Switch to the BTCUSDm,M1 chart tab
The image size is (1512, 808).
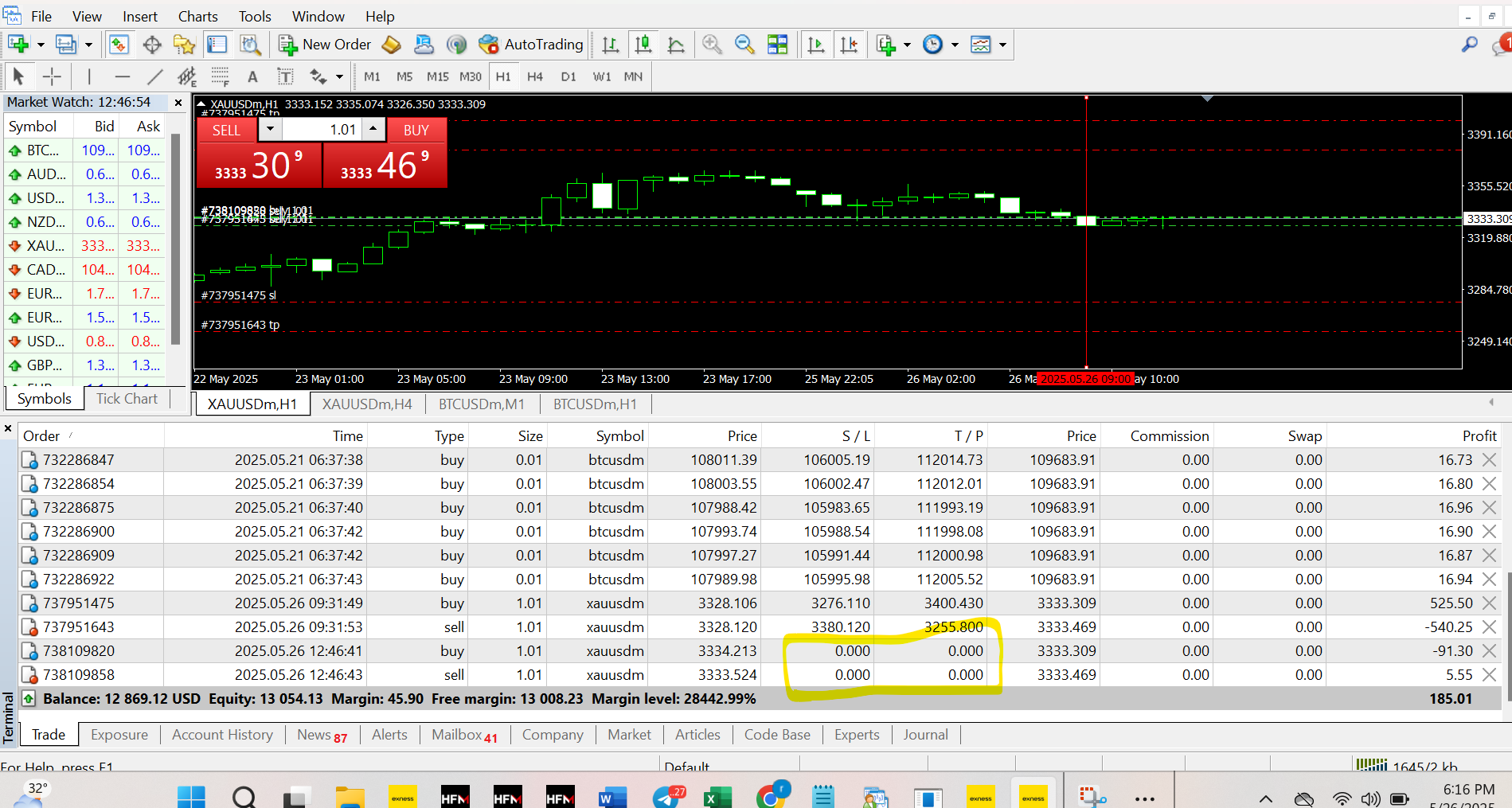point(482,404)
